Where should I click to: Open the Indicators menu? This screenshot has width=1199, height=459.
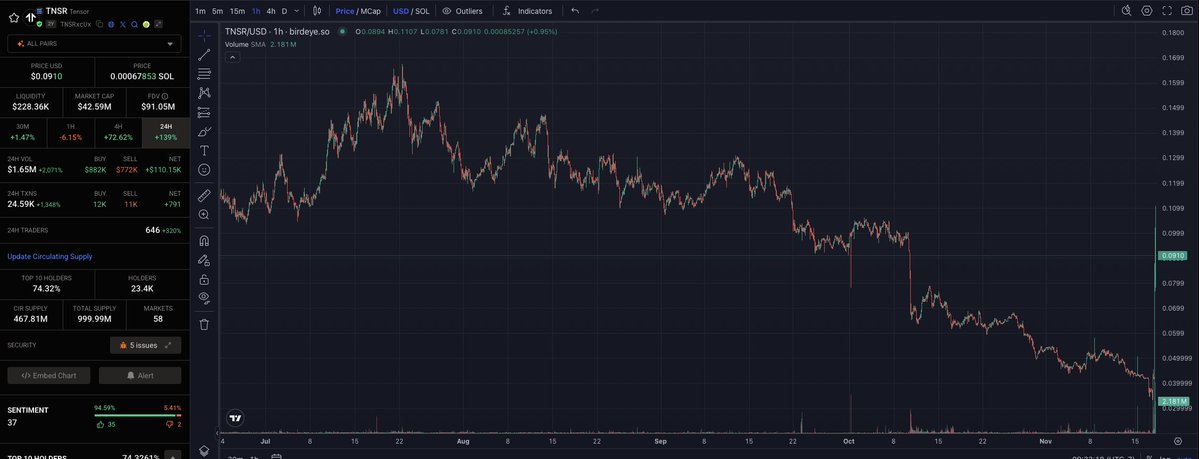(x=528, y=11)
